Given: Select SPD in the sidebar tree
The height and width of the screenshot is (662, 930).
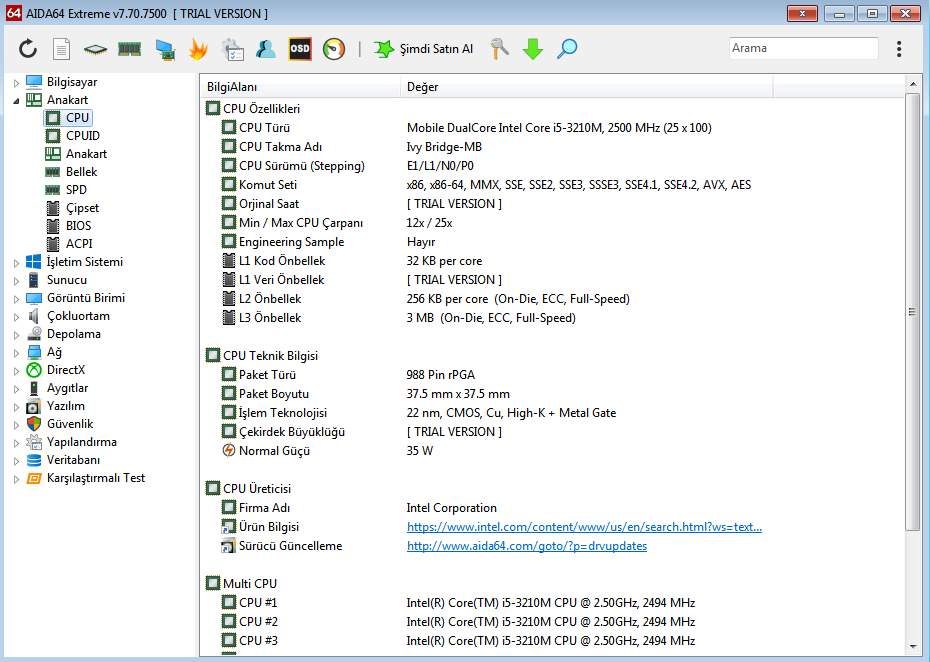Looking at the screenshot, I should point(76,190).
